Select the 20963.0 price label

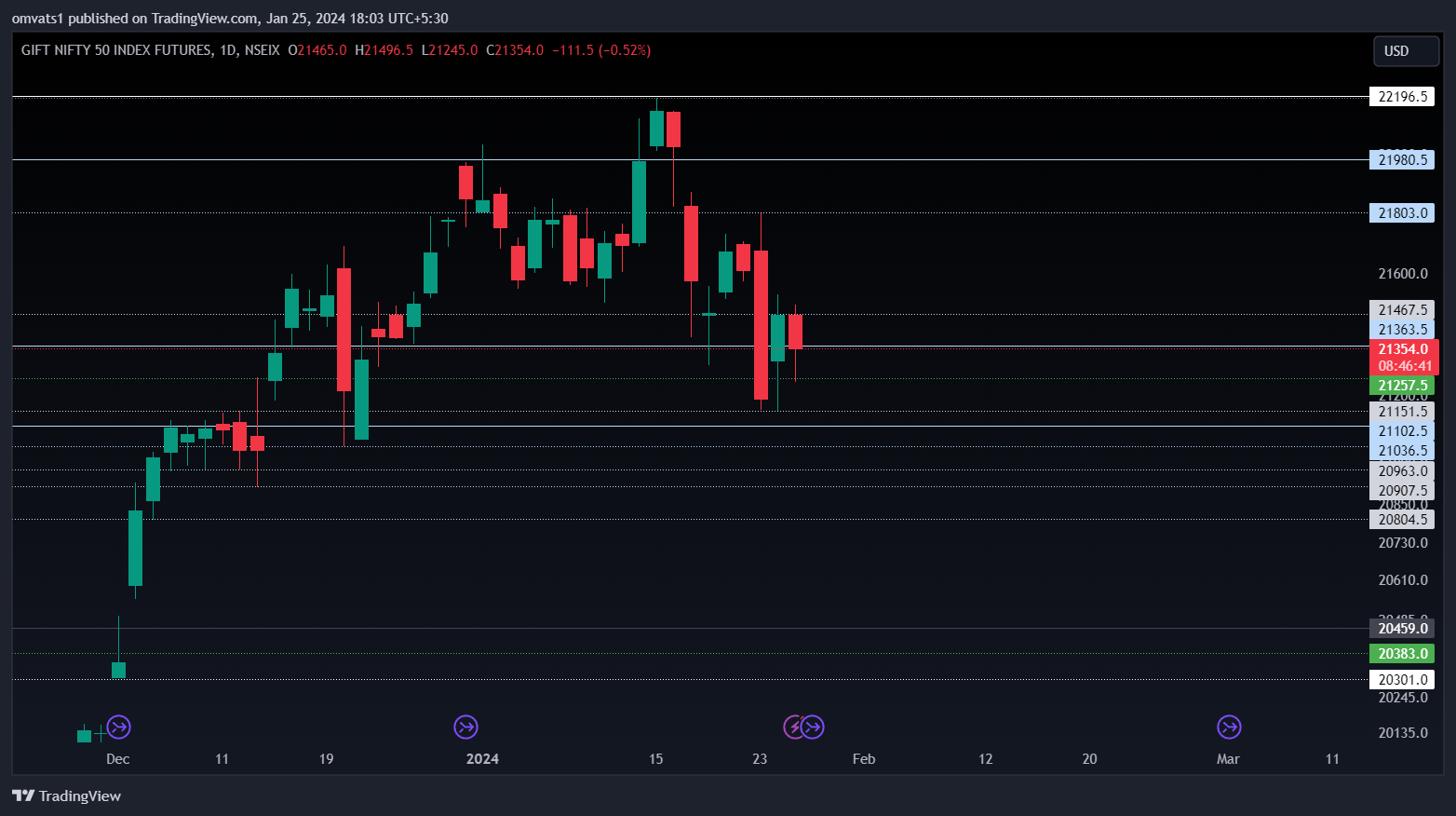click(1402, 471)
